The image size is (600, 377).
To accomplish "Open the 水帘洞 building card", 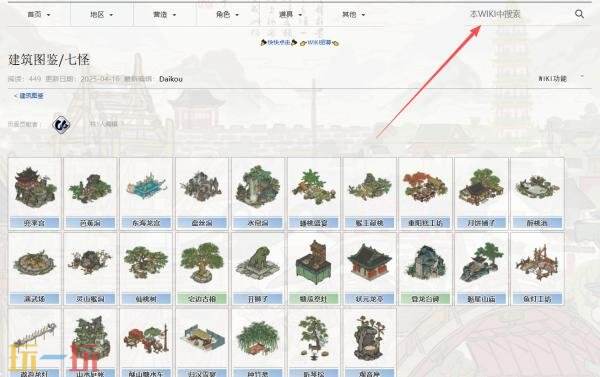I will click(258, 194).
